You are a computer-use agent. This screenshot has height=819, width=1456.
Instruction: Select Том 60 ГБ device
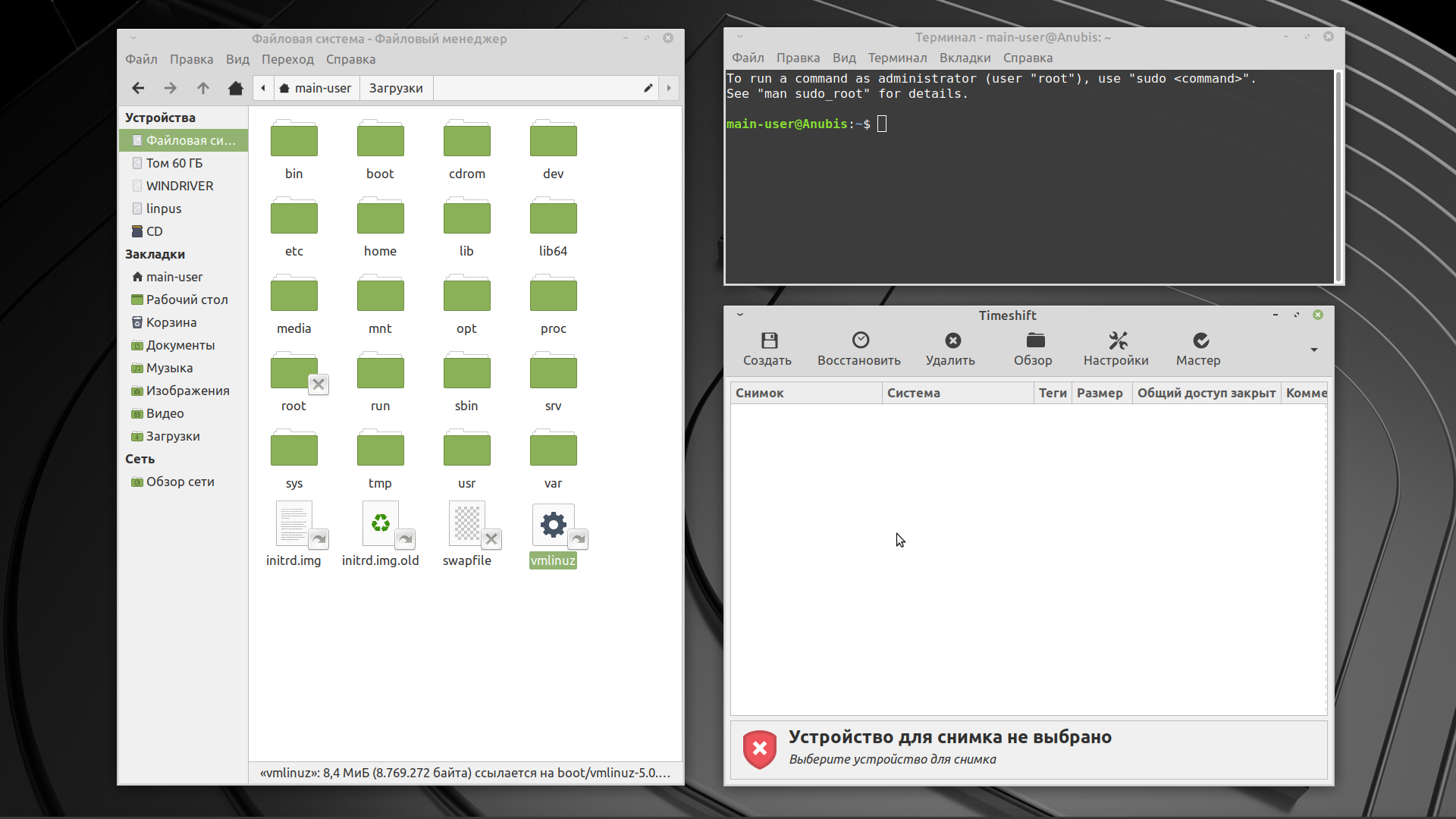(184, 163)
